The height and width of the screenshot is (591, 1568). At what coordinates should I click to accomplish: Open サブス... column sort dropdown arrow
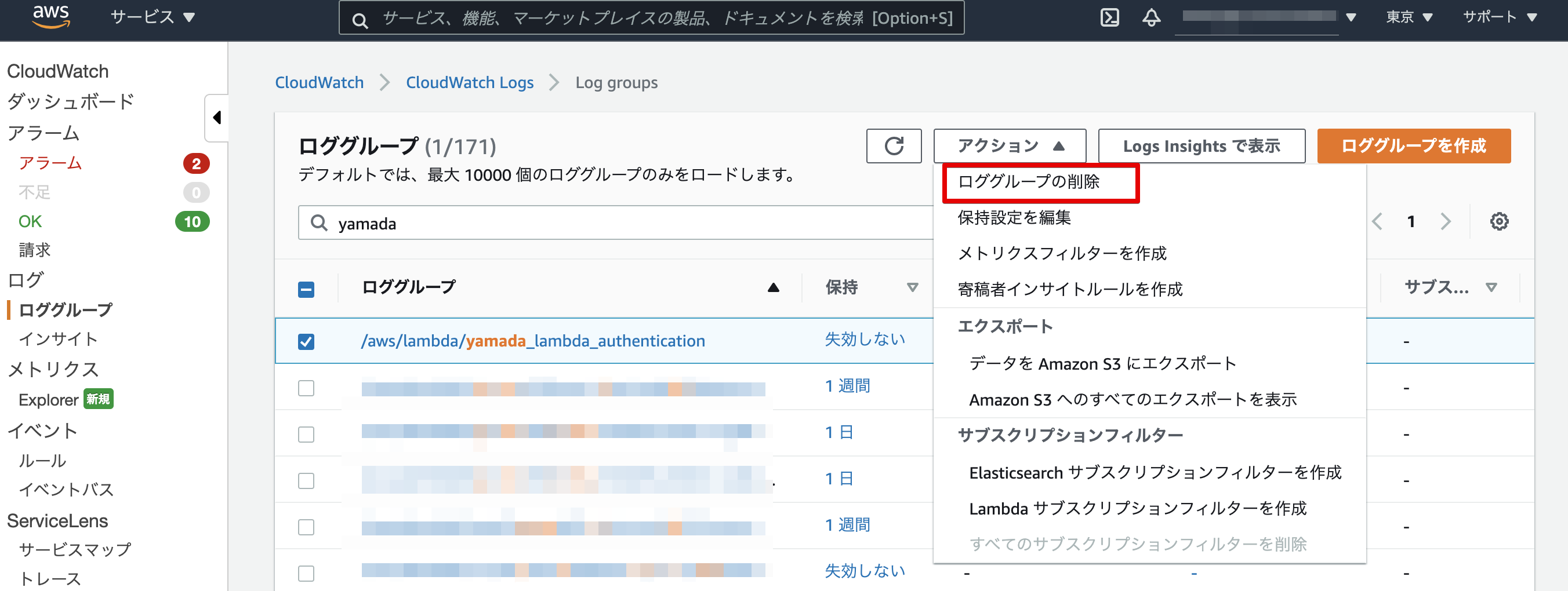(1491, 287)
